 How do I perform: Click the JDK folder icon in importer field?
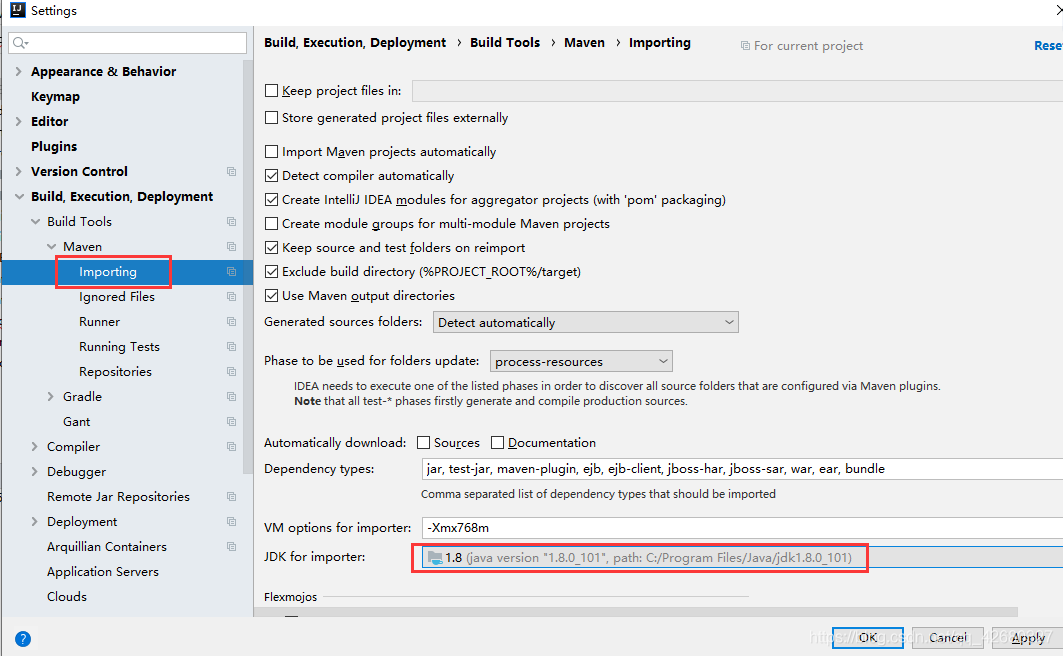click(435, 558)
